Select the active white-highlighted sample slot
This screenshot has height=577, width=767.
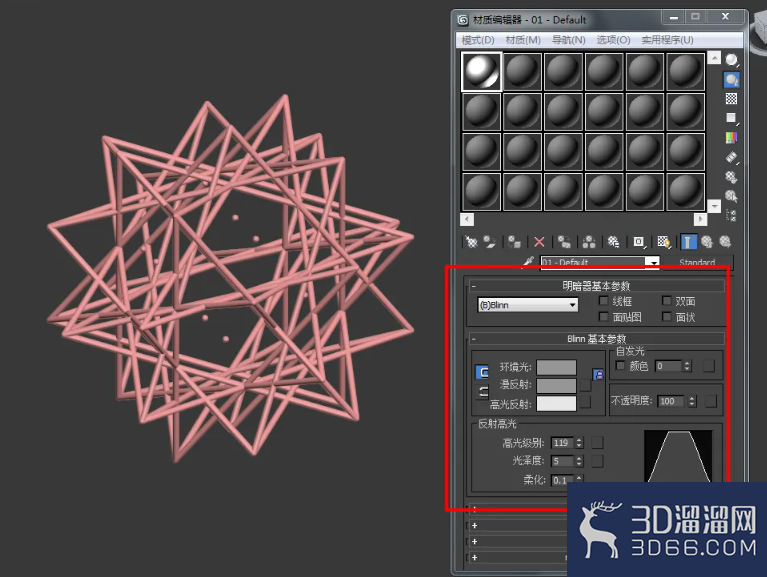pos(481,71)
